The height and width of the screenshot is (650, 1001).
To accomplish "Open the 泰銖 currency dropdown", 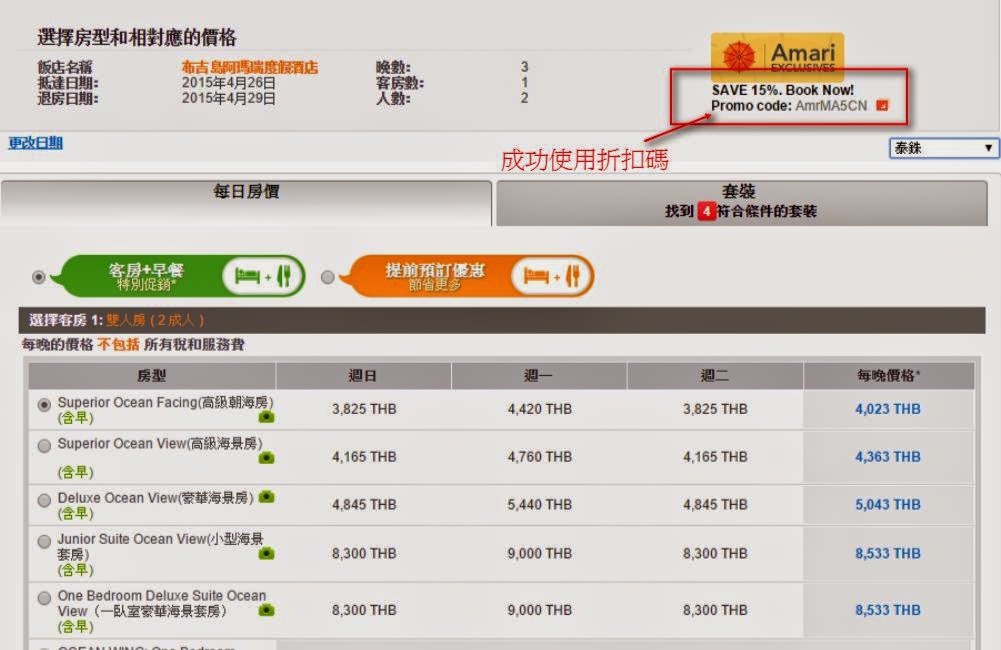I will [944, 148].
